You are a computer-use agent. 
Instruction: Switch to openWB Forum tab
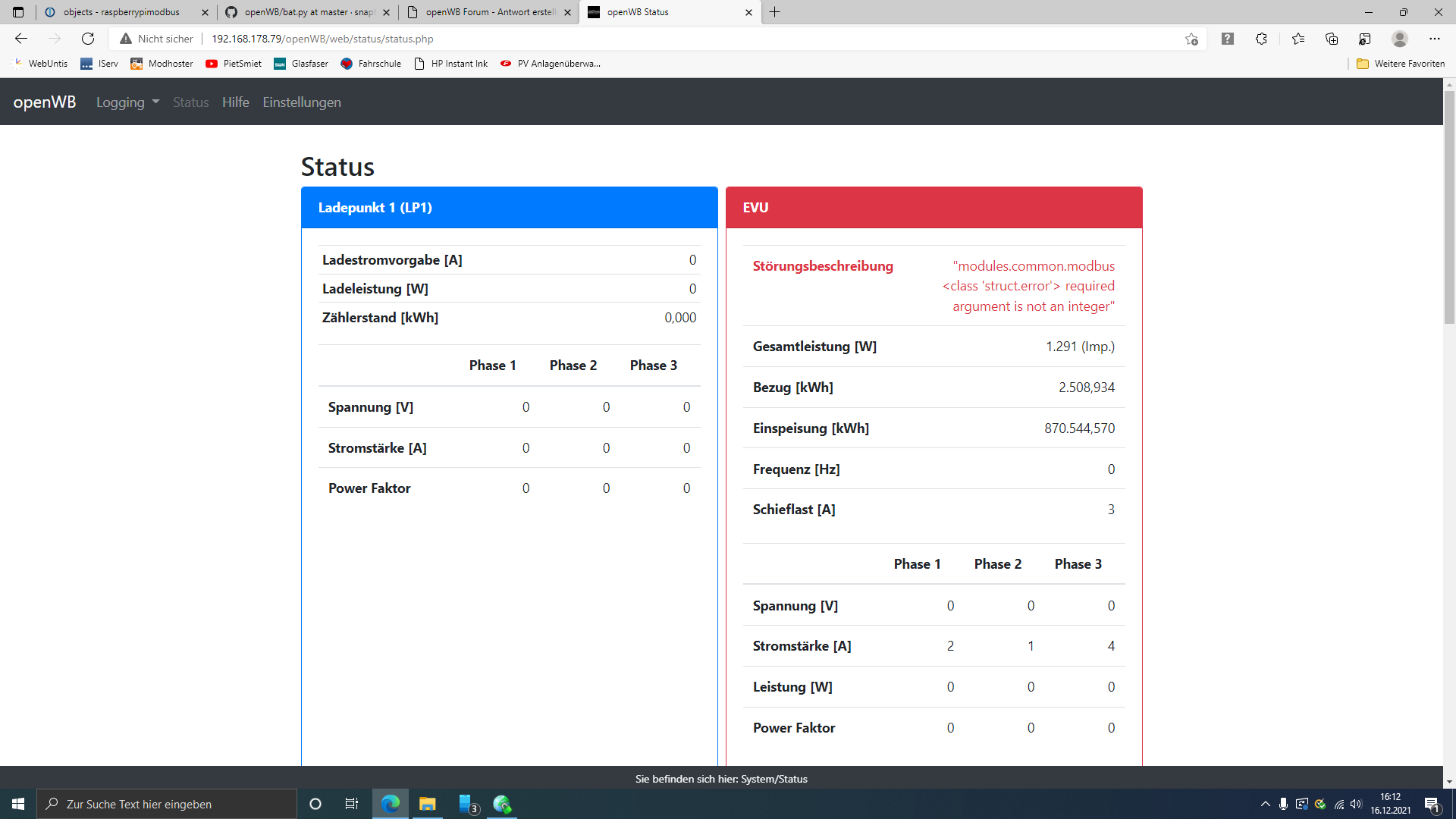(x=490, y=12)
